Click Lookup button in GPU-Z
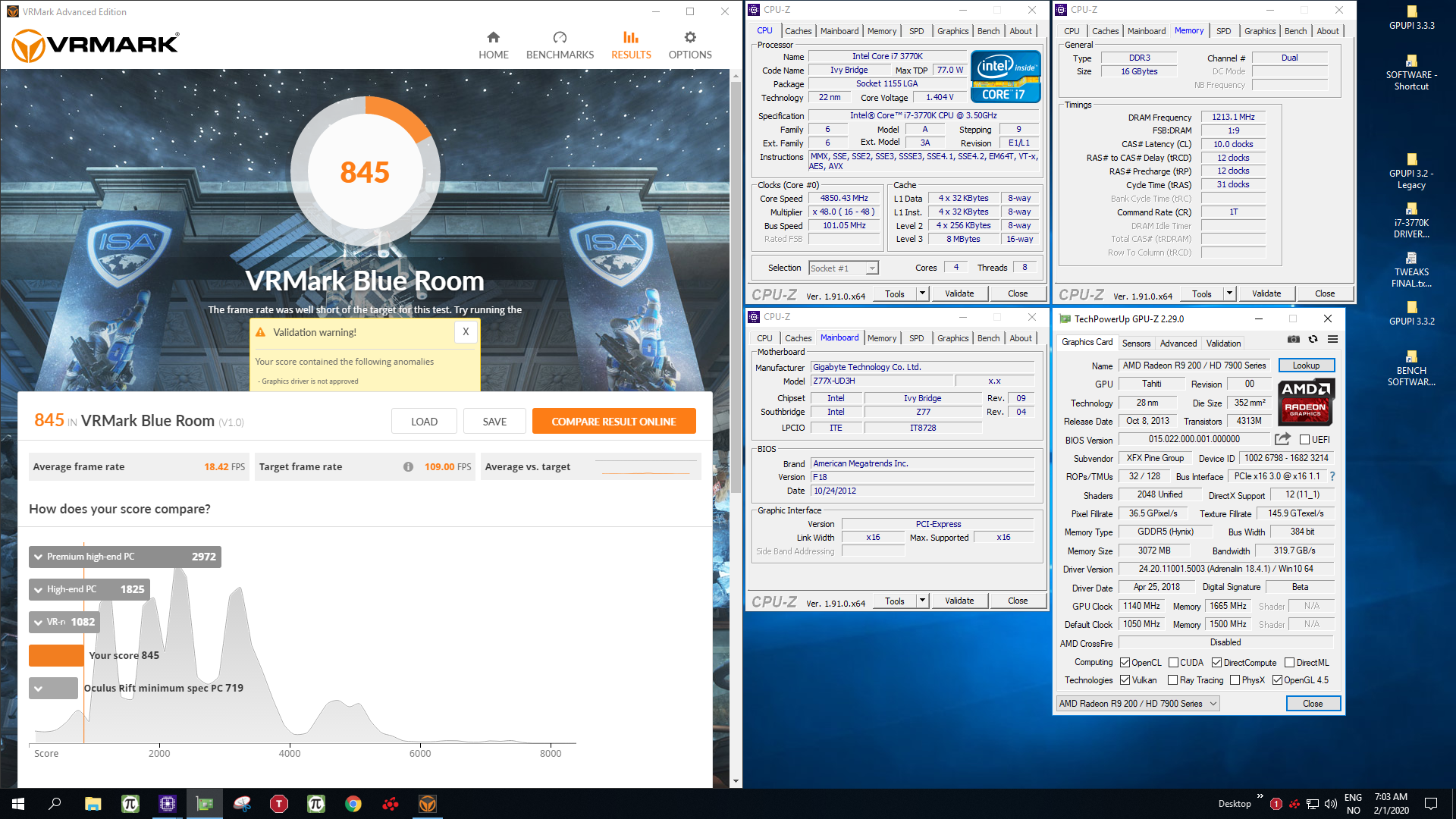The height and width of the screenshot is (819, 1456). (1306, 366)
